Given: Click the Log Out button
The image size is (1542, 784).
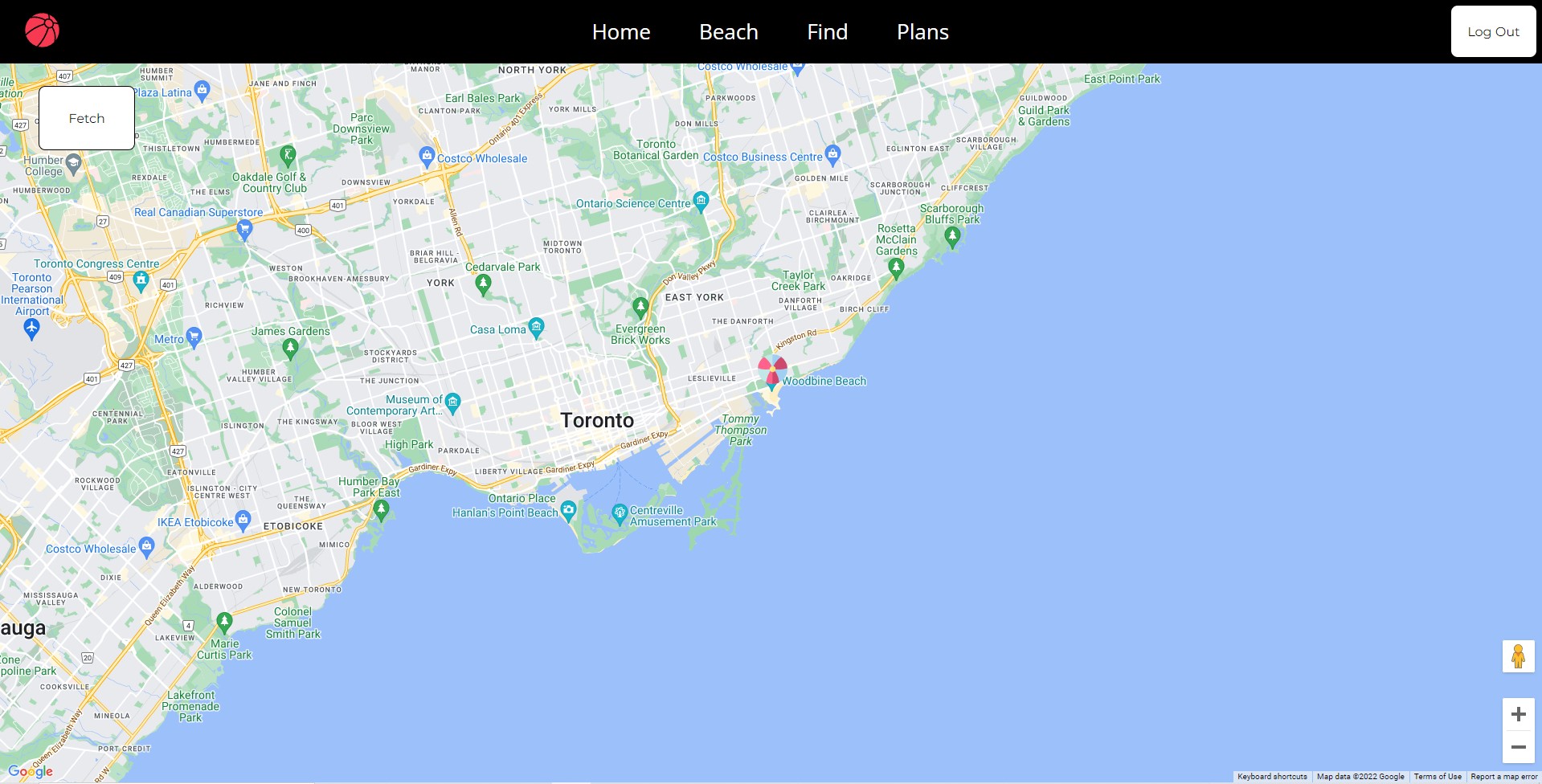Looking at the screenshot, I should click(x=1493, y=31).
